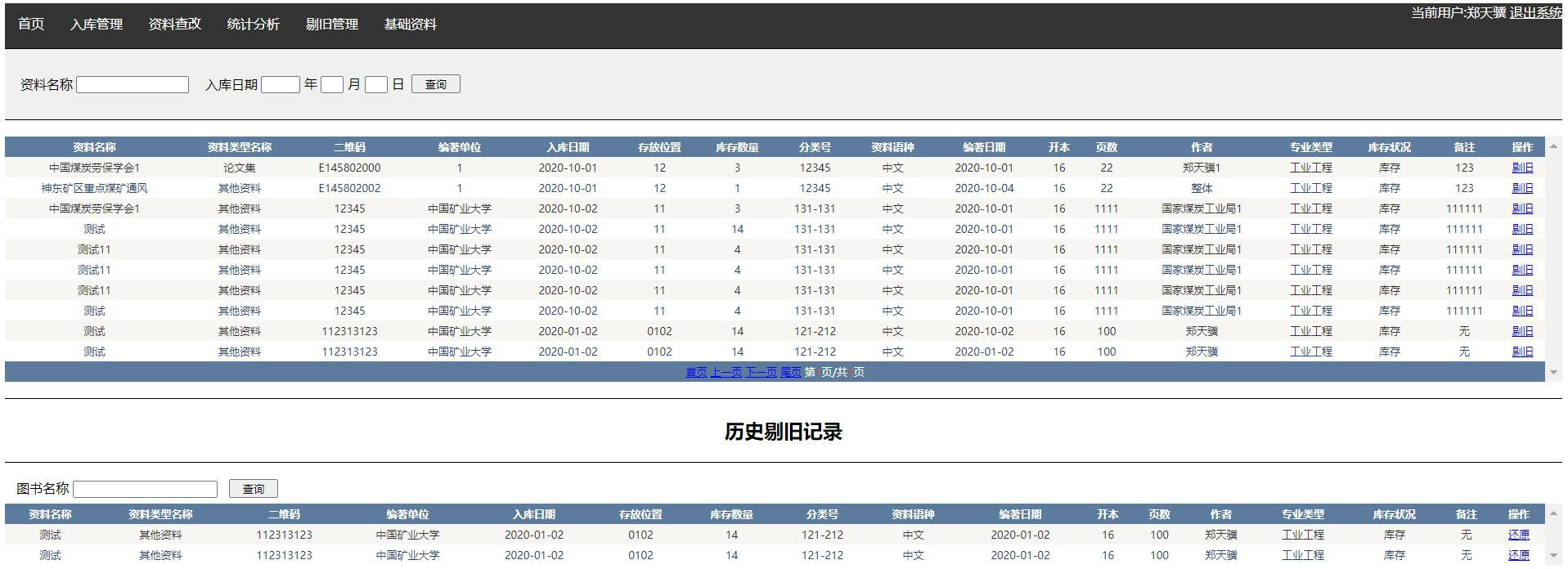1568x569 pixels.
Task: Click 入库日期 header in upper table
Action: 568,147
